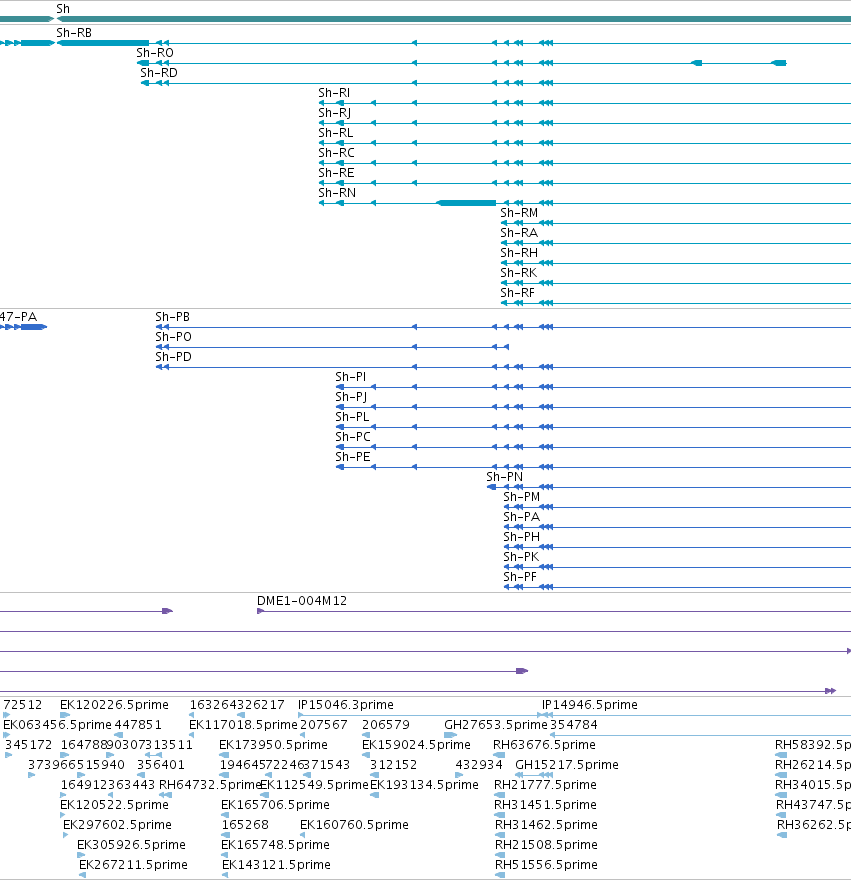Click the Sh-PF protein label
Screen dimensions: 851x880
520,577
